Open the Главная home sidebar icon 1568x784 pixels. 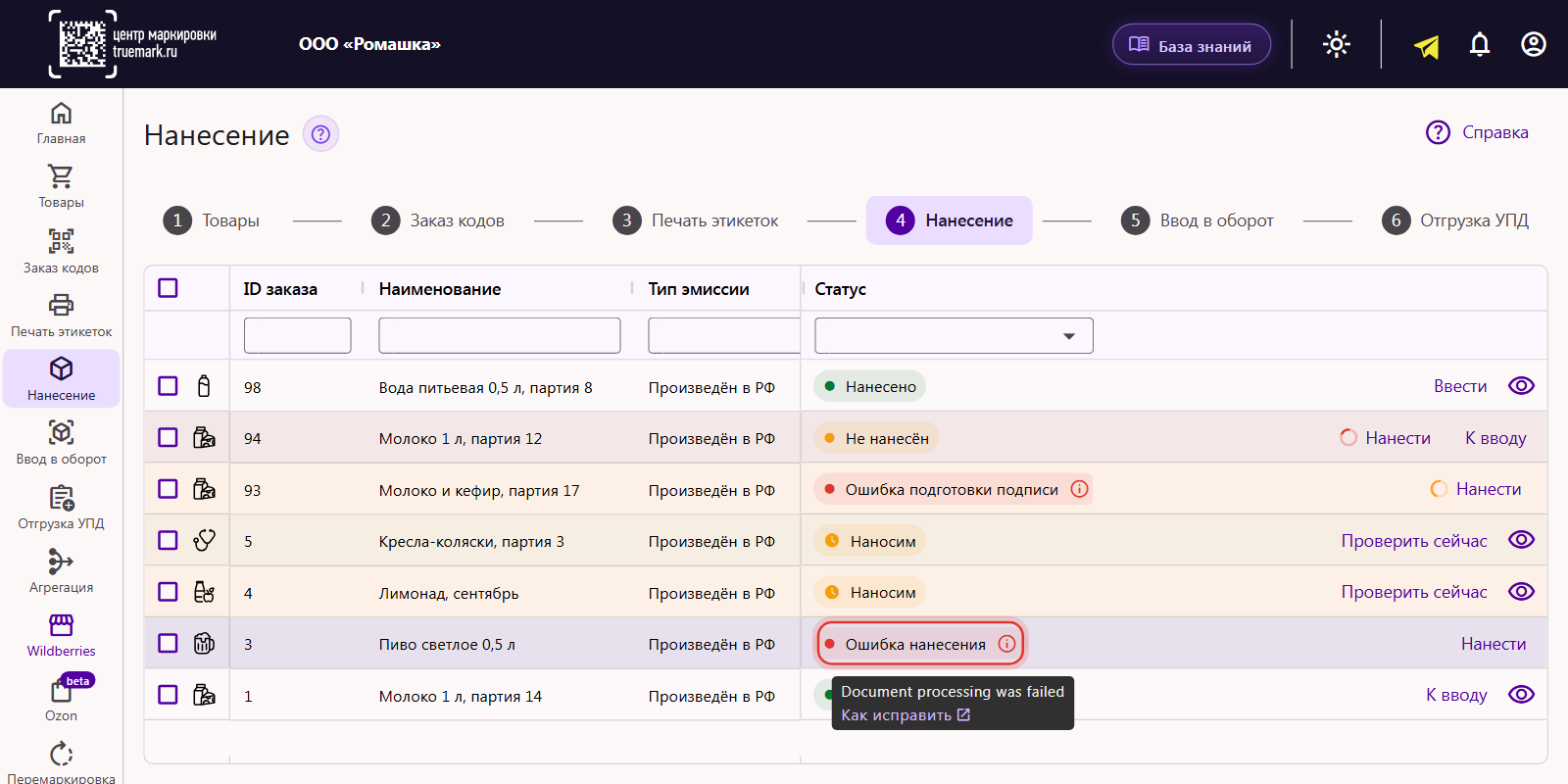(61, 114)
